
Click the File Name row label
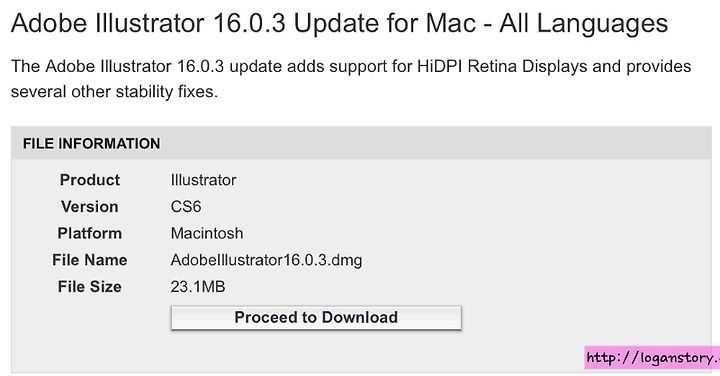[x=90, y=260]
